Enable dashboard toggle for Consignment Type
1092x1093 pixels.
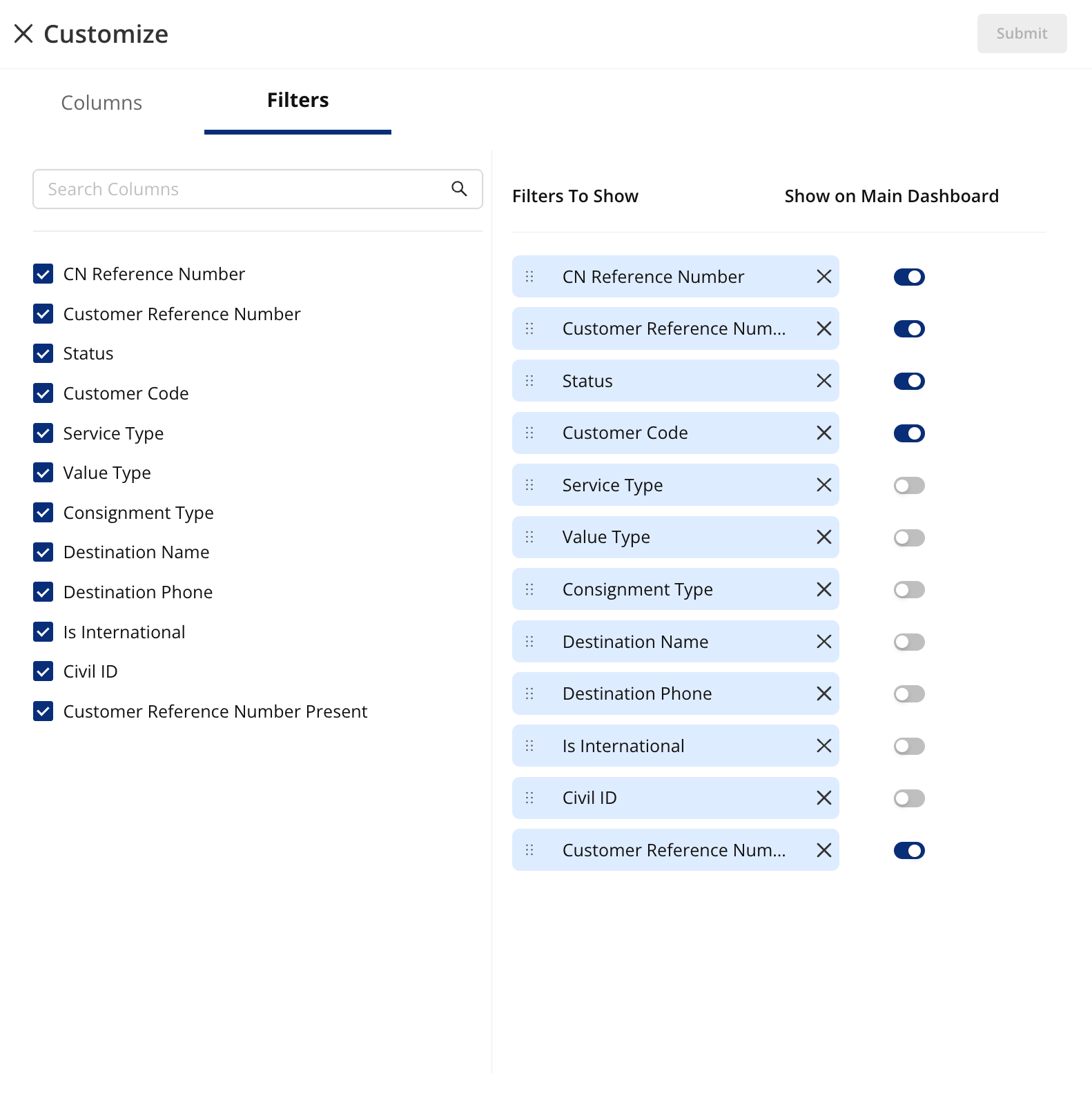pyautogui.click(x=908, y=590)
